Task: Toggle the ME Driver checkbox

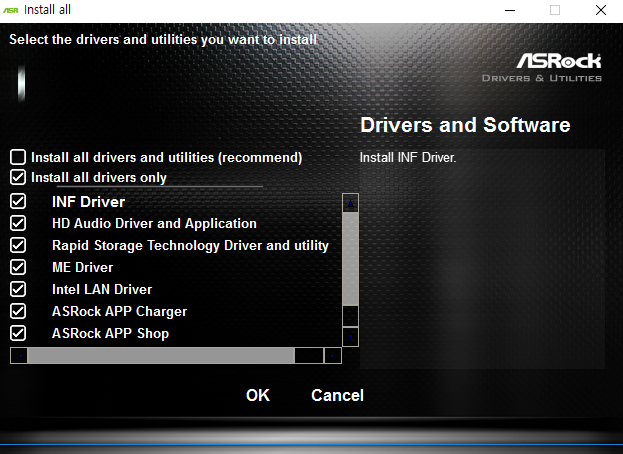Action: pos(18,267)
